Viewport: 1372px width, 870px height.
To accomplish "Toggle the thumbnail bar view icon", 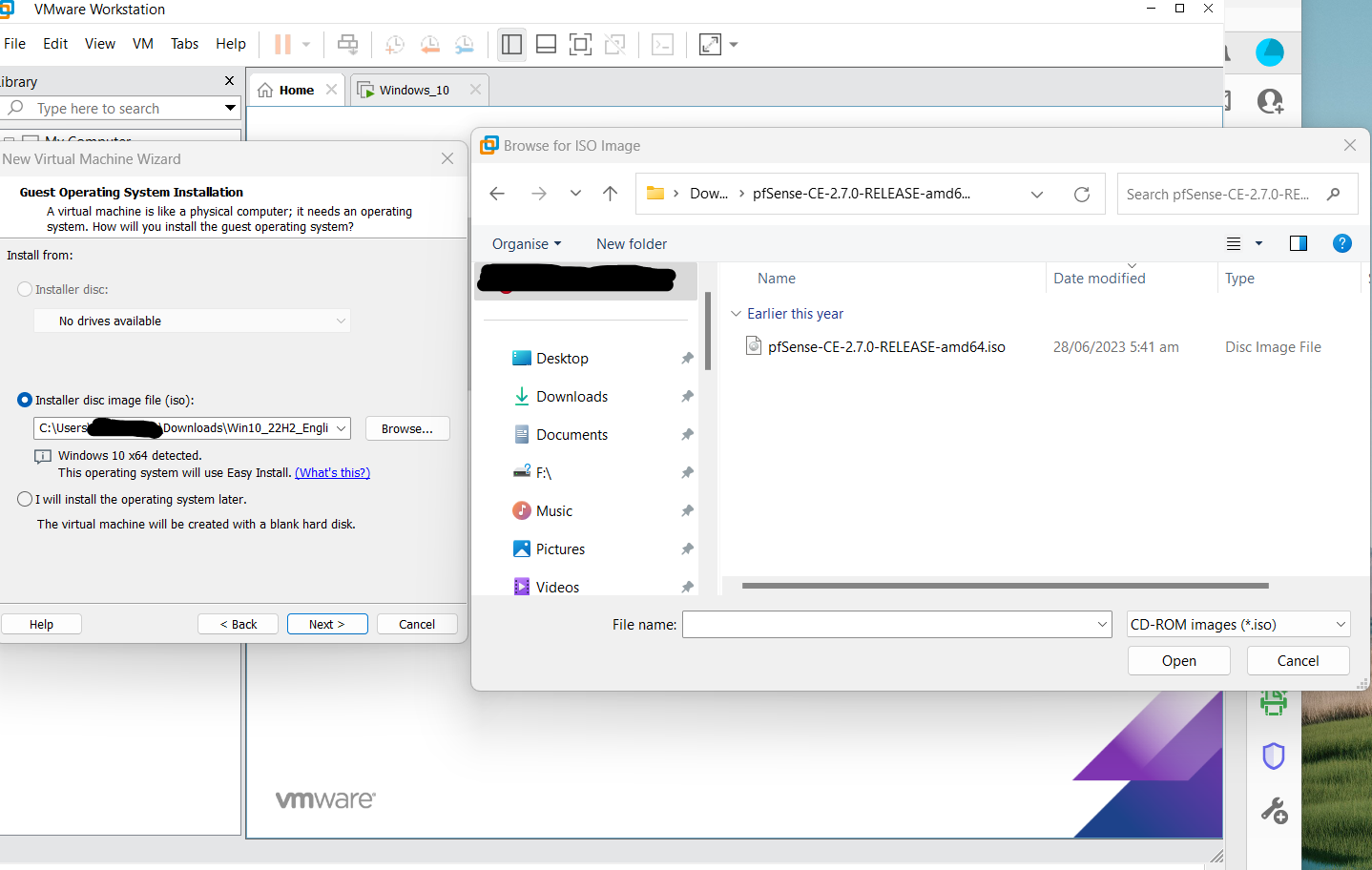I will click(546, 44).
